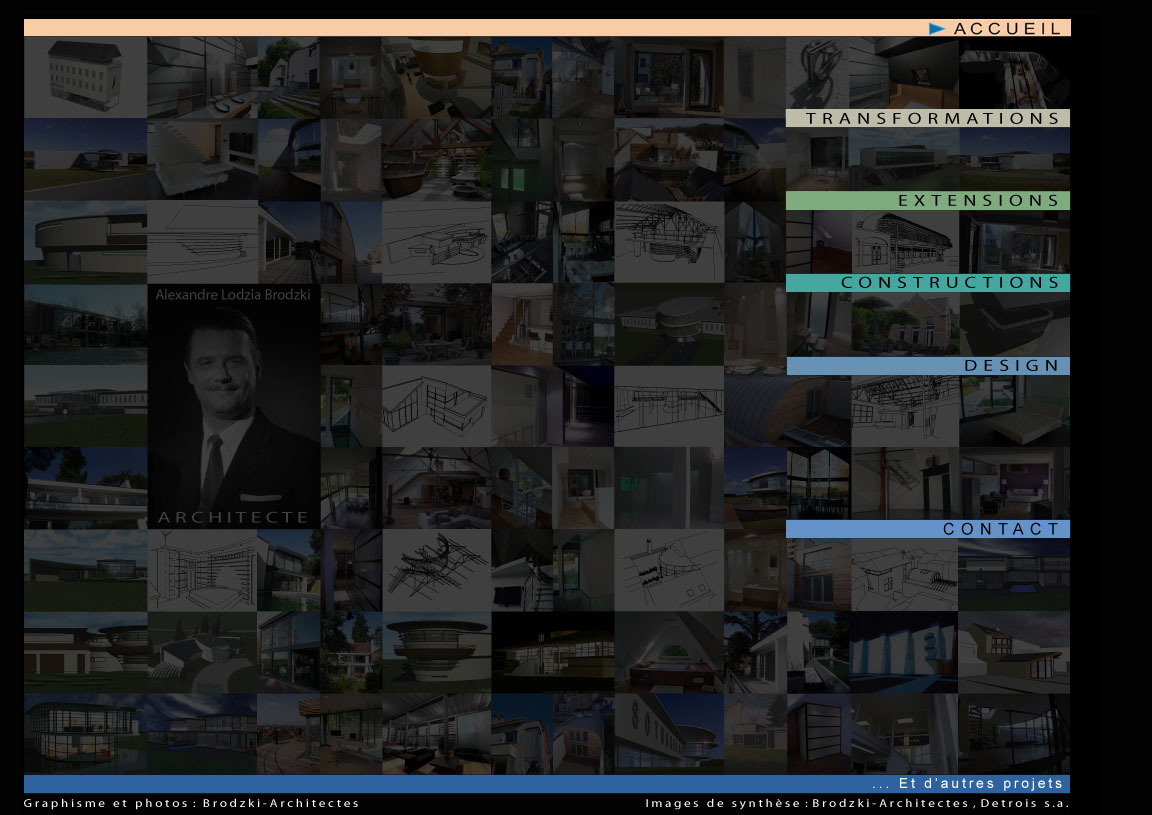Open the EXTENSIONS section
Screen dimensions: 1152x815
pyautogui.click(x=978, y=201)
